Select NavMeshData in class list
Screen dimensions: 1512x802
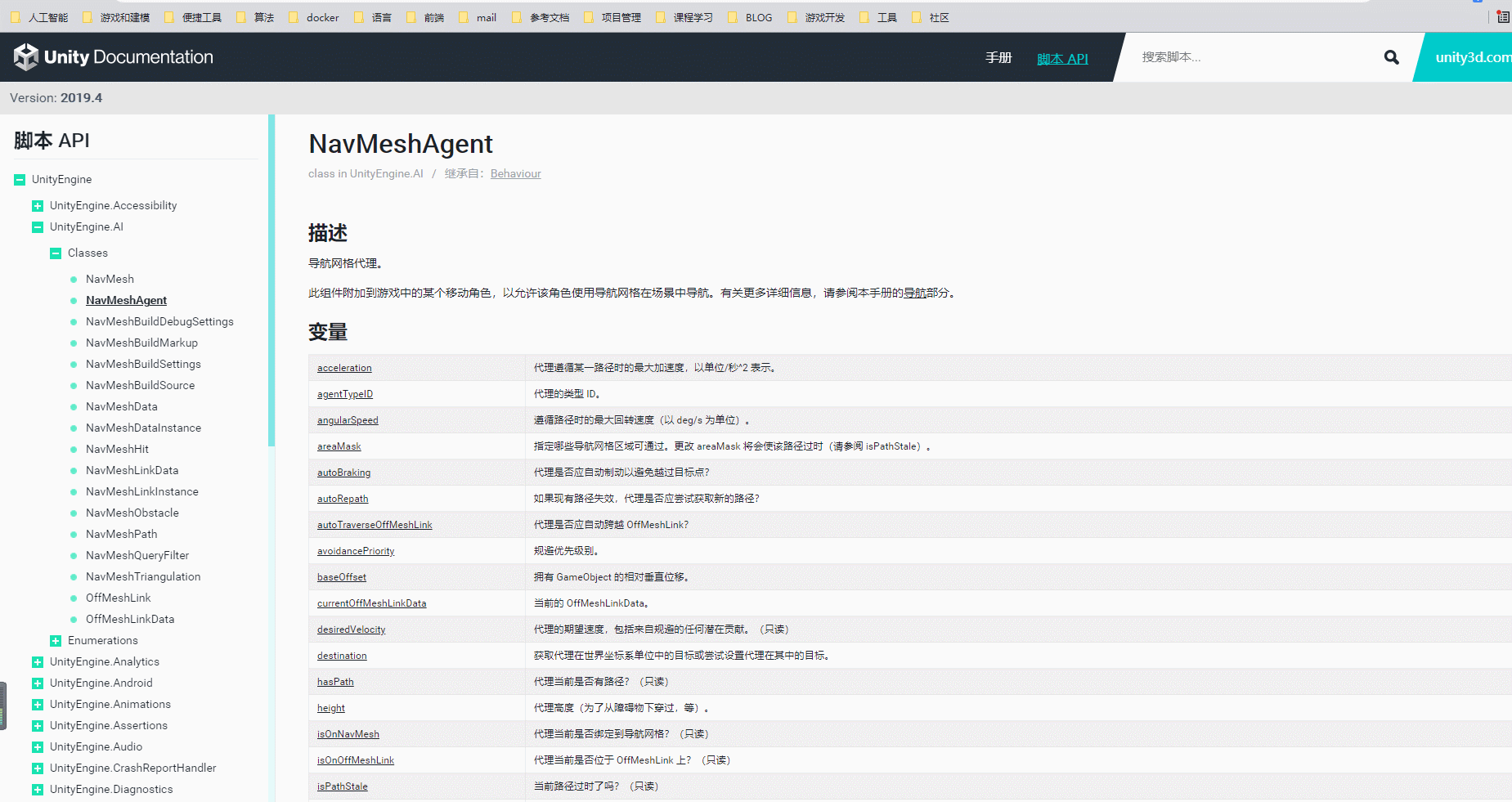click(122, 406)
